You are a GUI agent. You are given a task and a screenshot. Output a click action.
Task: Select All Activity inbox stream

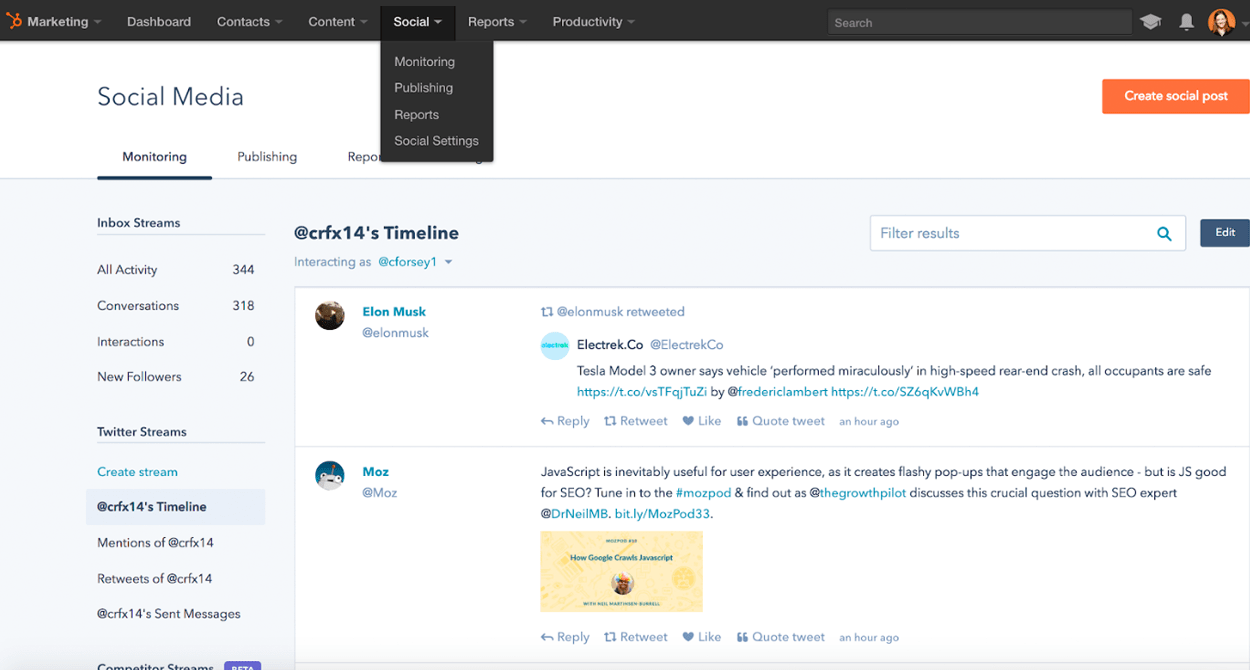click(176, 270)
